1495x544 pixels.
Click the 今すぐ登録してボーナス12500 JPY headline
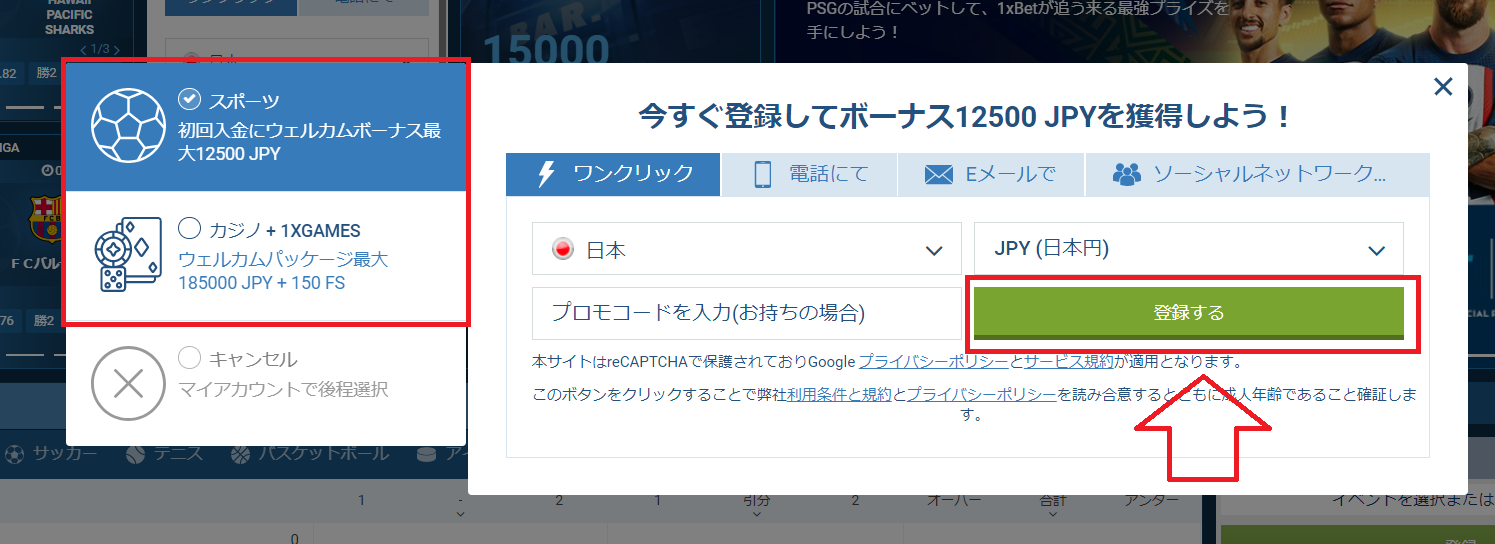coord(966,116)
